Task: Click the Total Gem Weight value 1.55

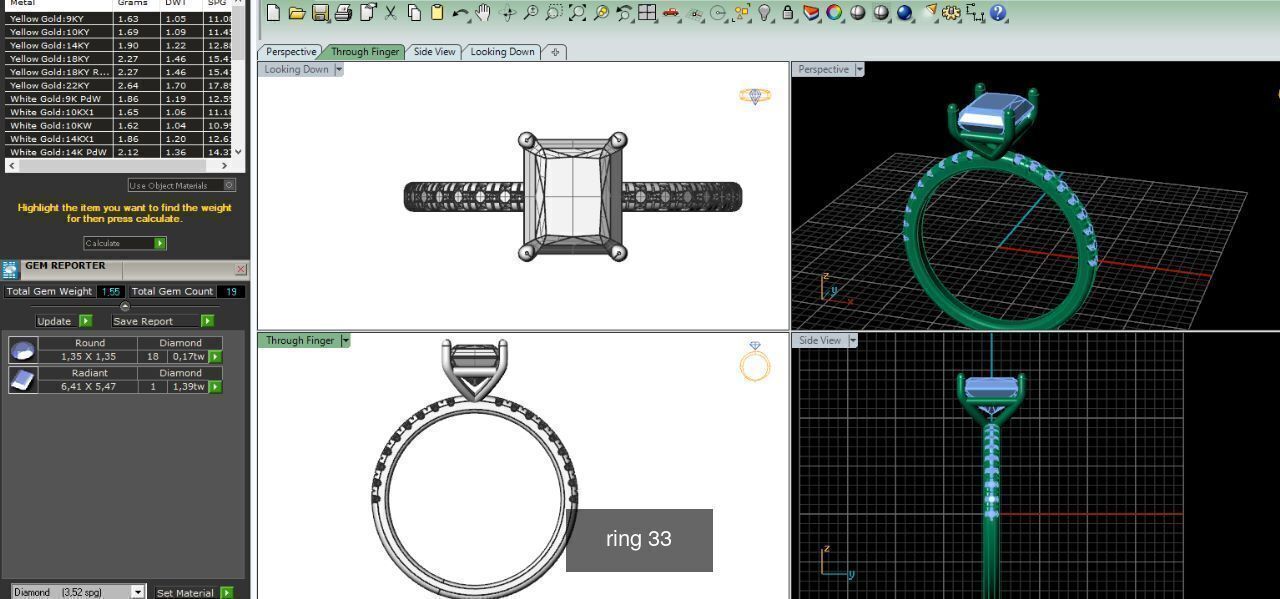Action: pyautogui.click(x=111, y=291)
